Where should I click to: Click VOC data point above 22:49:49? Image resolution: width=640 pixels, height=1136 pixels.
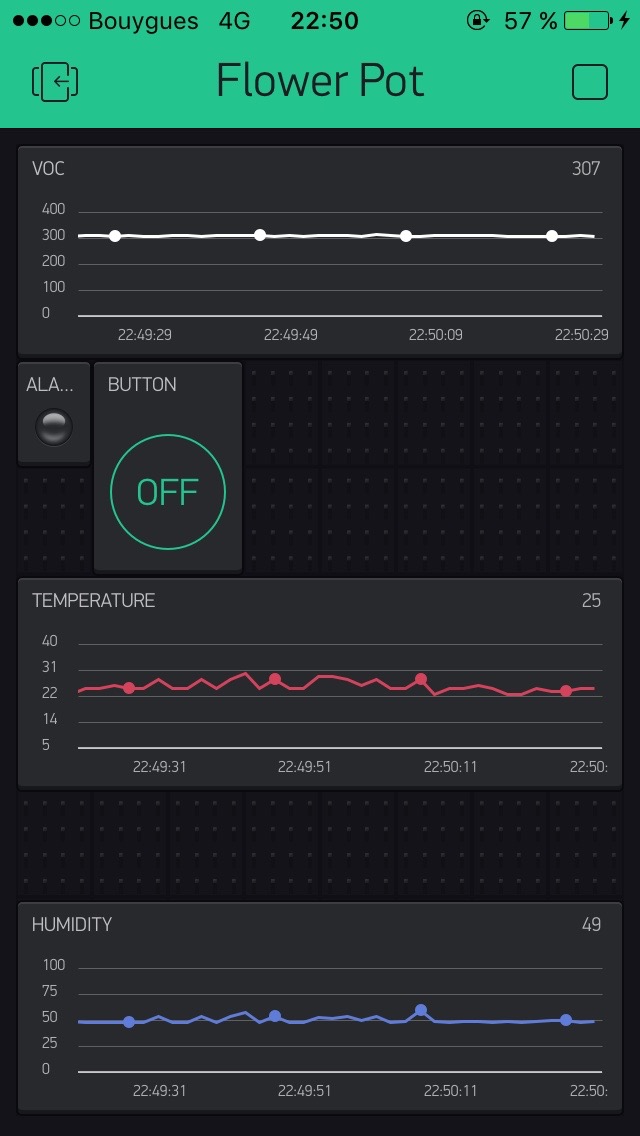(x=260, y=235)
